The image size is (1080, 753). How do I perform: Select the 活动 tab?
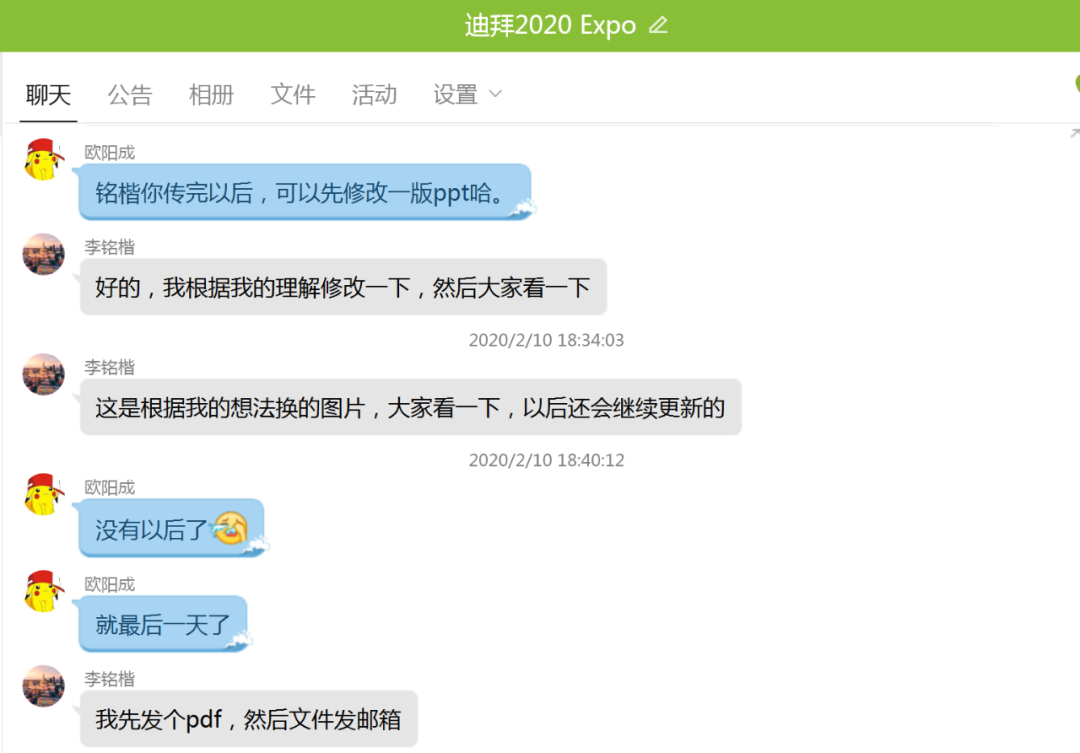coord(374,95)
